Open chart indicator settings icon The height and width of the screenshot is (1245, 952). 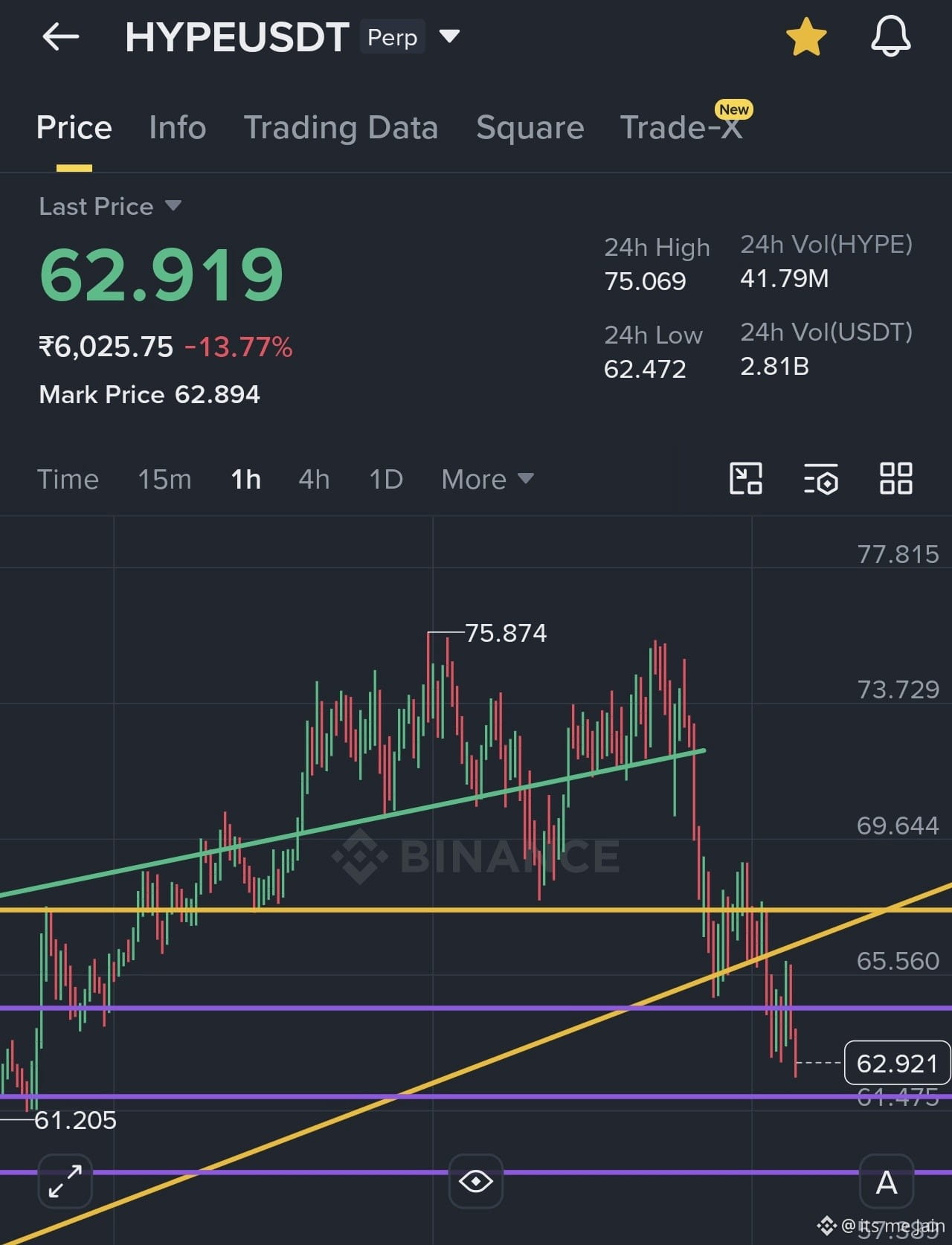pos(821,478)
